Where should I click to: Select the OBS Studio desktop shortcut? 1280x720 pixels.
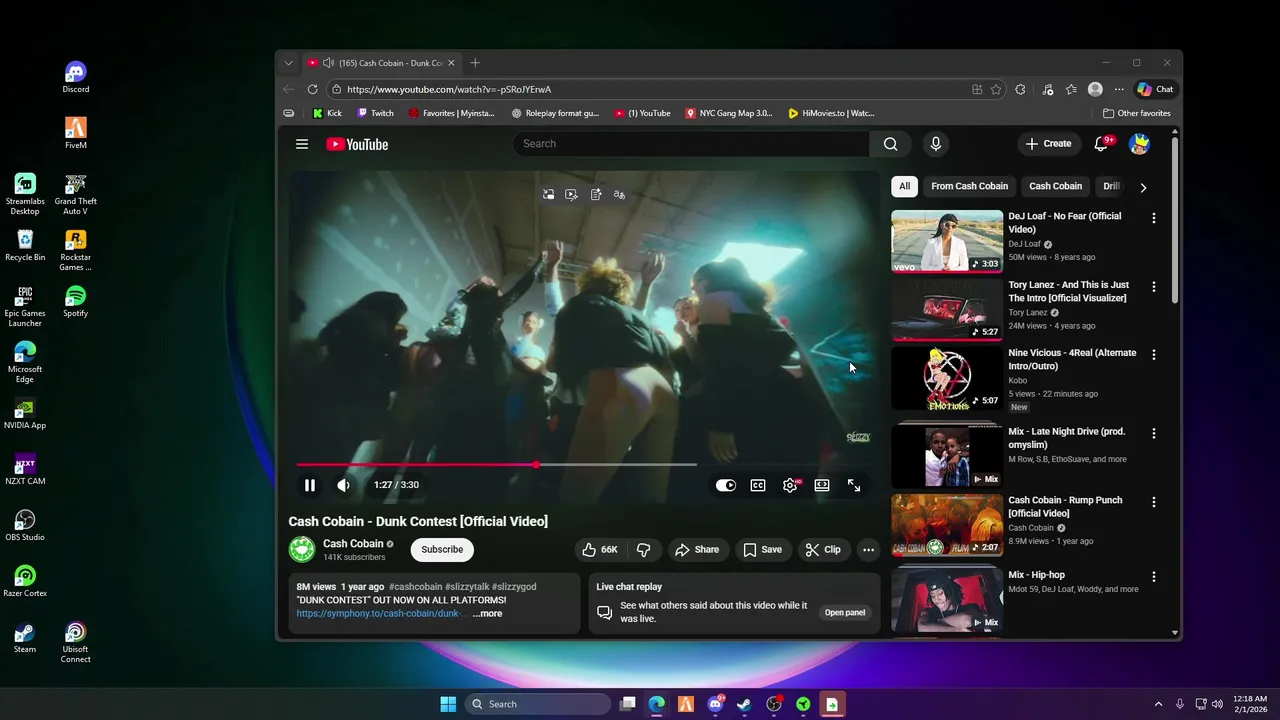point(25,526)
